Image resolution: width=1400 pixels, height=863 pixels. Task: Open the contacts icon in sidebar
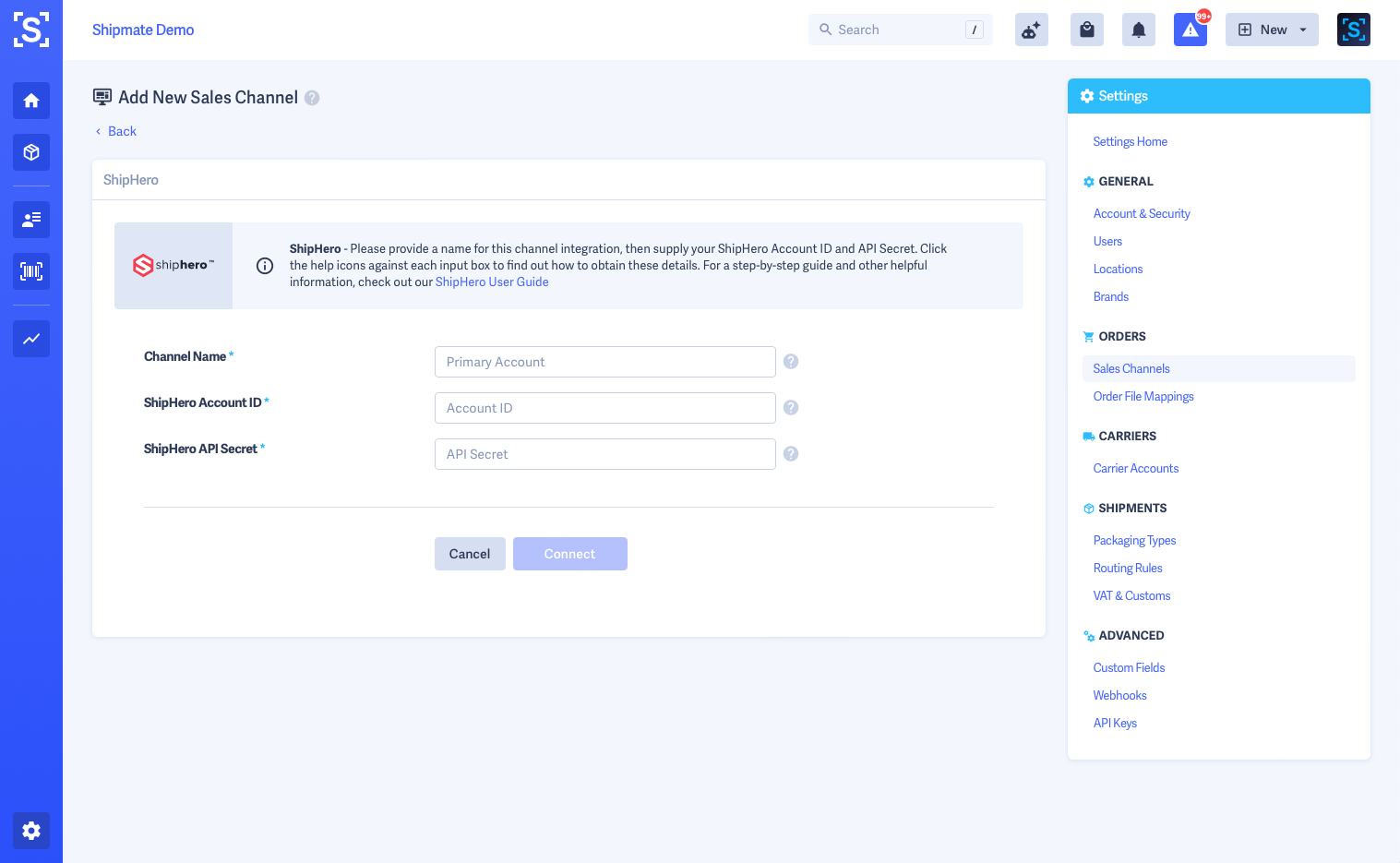tap(31, 220)
